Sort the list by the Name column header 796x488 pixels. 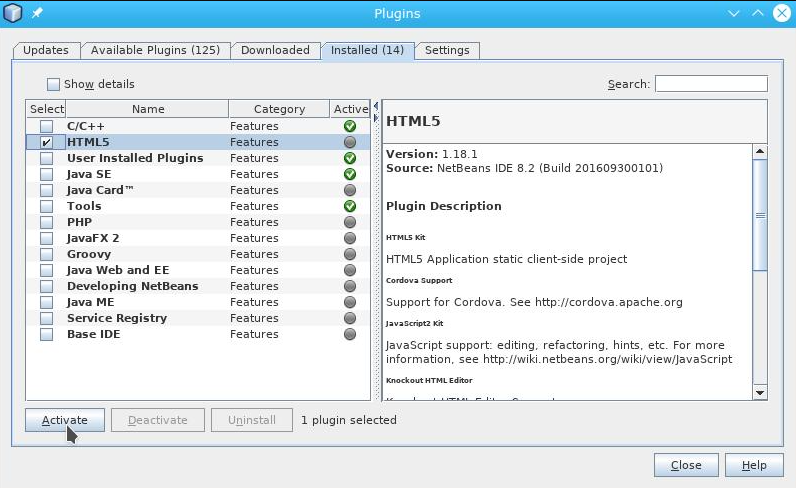[148, 109]
